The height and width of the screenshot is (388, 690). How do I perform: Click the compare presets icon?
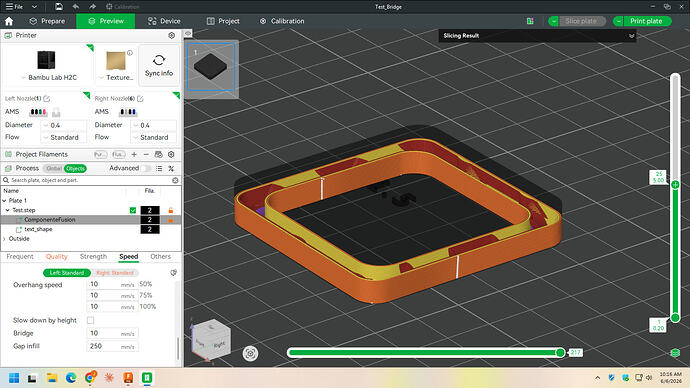[x=171, y=168]
